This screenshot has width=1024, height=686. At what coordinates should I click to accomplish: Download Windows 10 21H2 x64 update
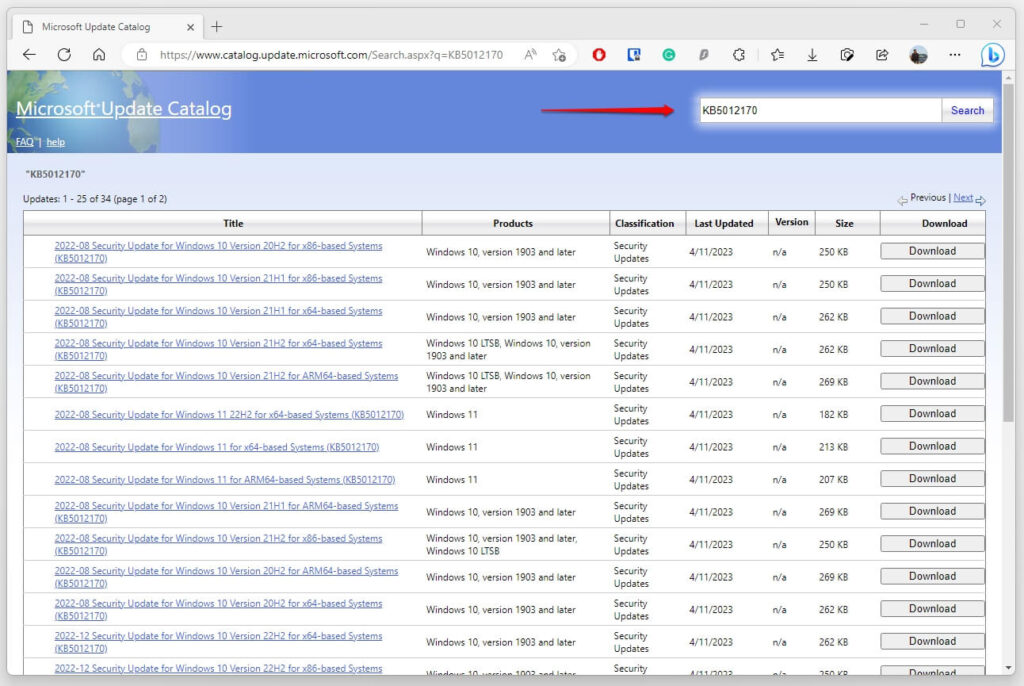pos(932,349)
